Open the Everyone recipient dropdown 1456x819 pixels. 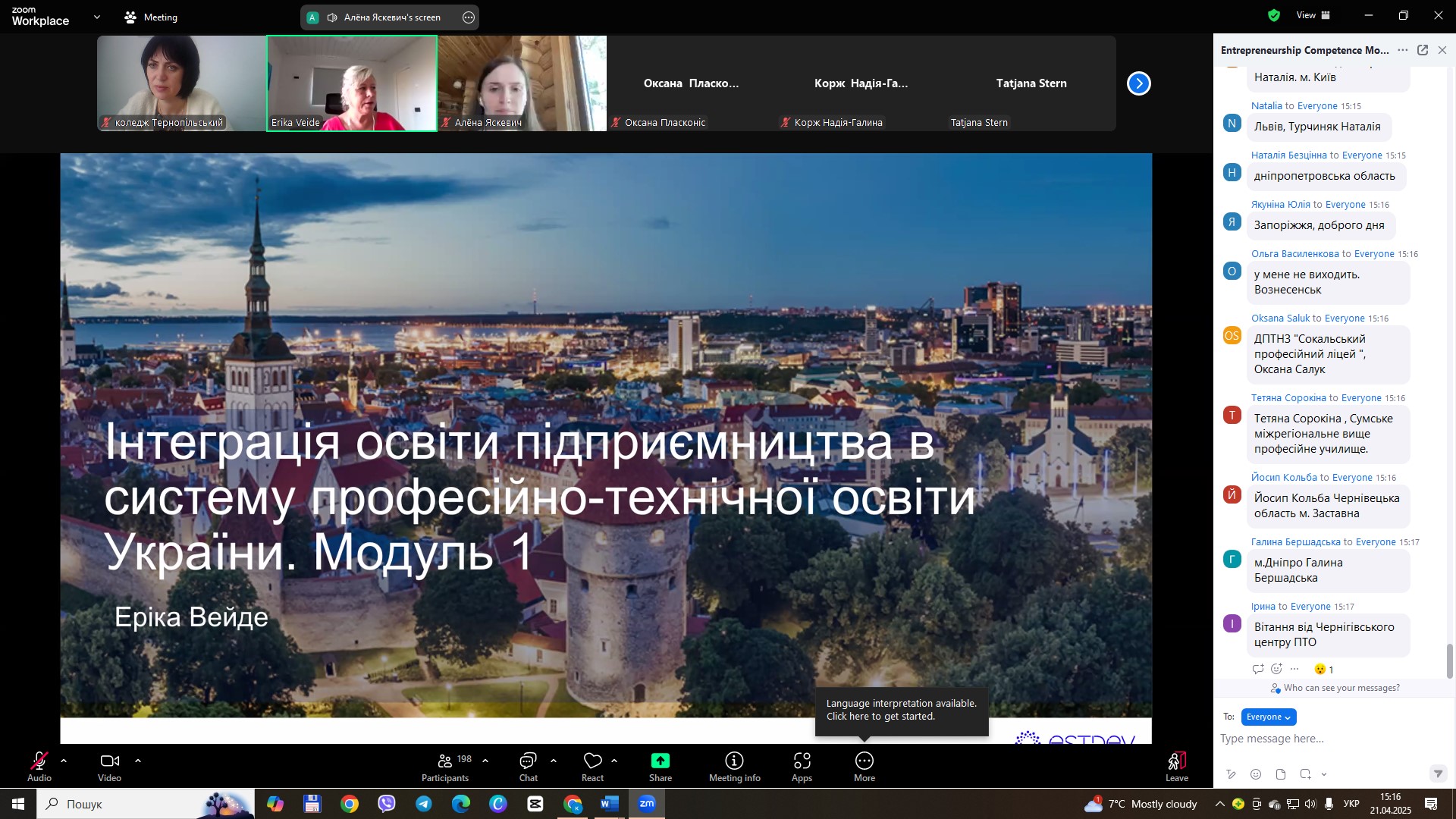(1269, 717)
